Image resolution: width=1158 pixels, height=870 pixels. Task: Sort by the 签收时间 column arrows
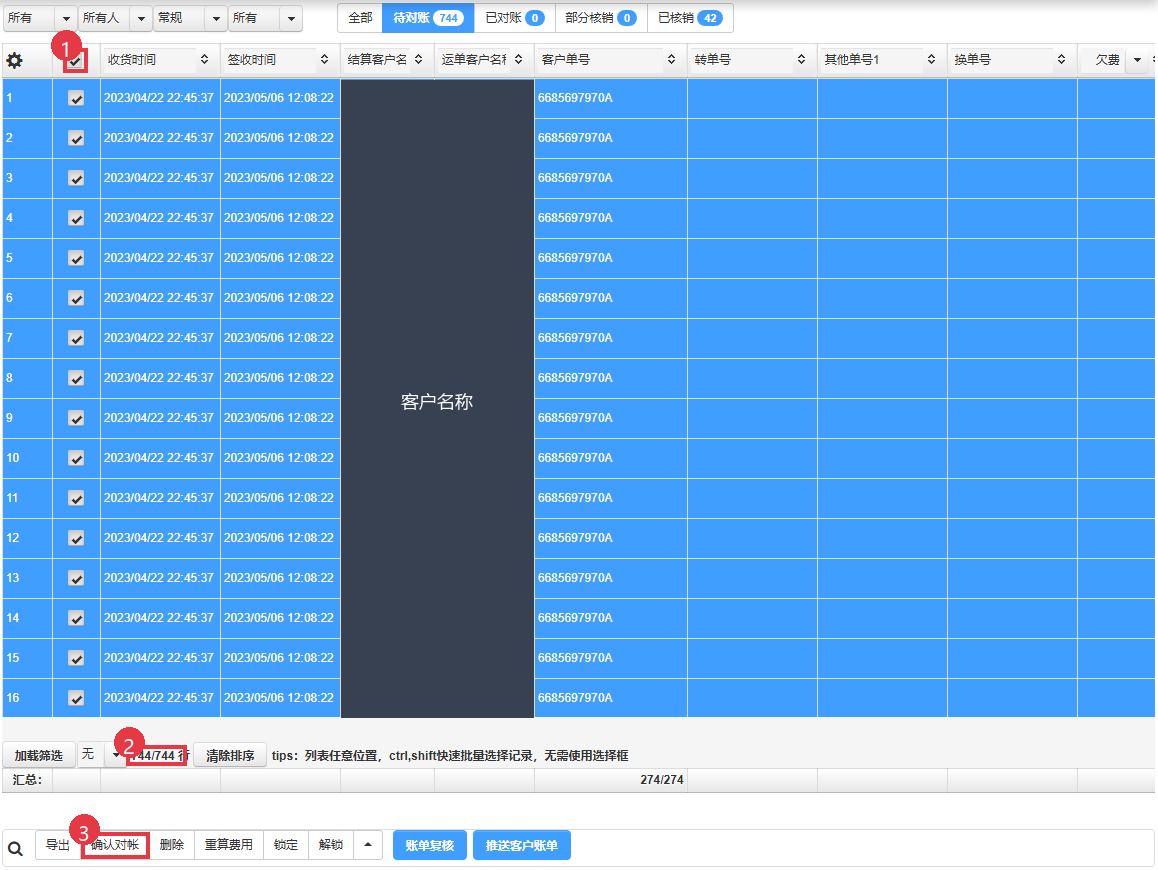click(324, 60)
